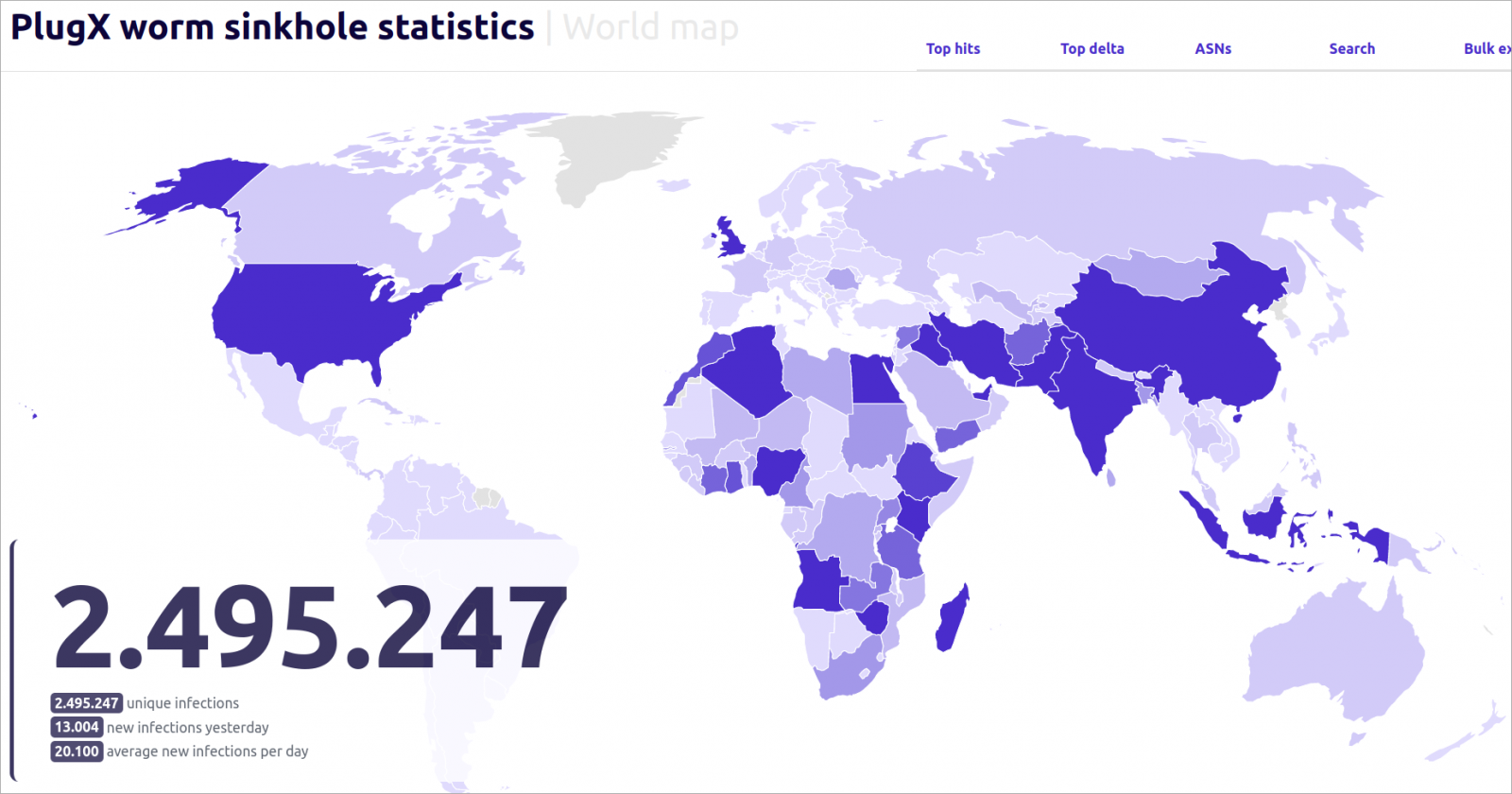Click the PlugX worm sinkhole statistics title
The width and height of the screenshot is (1512, 794).
coord(272,26)
